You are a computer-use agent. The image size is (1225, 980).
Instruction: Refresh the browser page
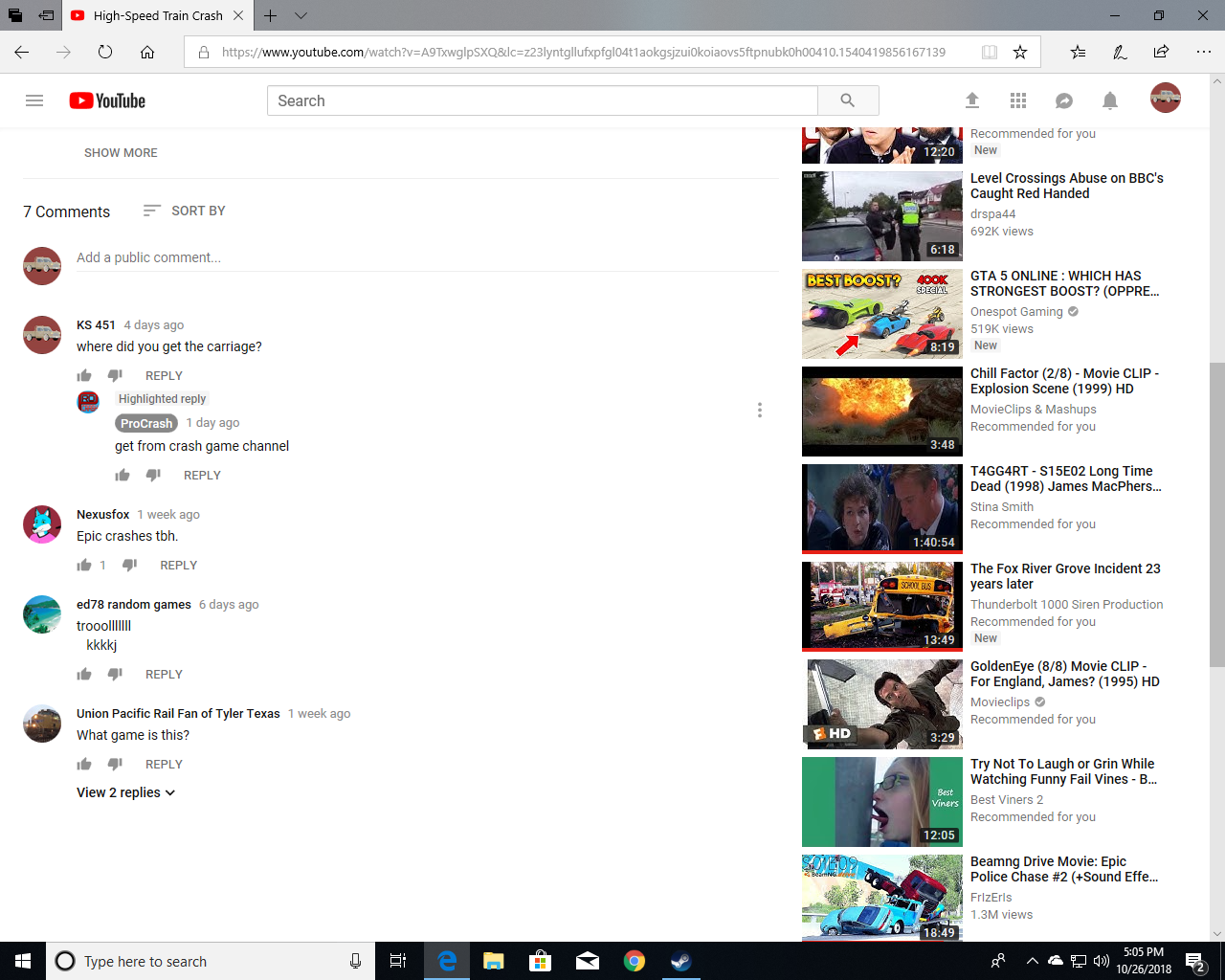coord(105,52)
